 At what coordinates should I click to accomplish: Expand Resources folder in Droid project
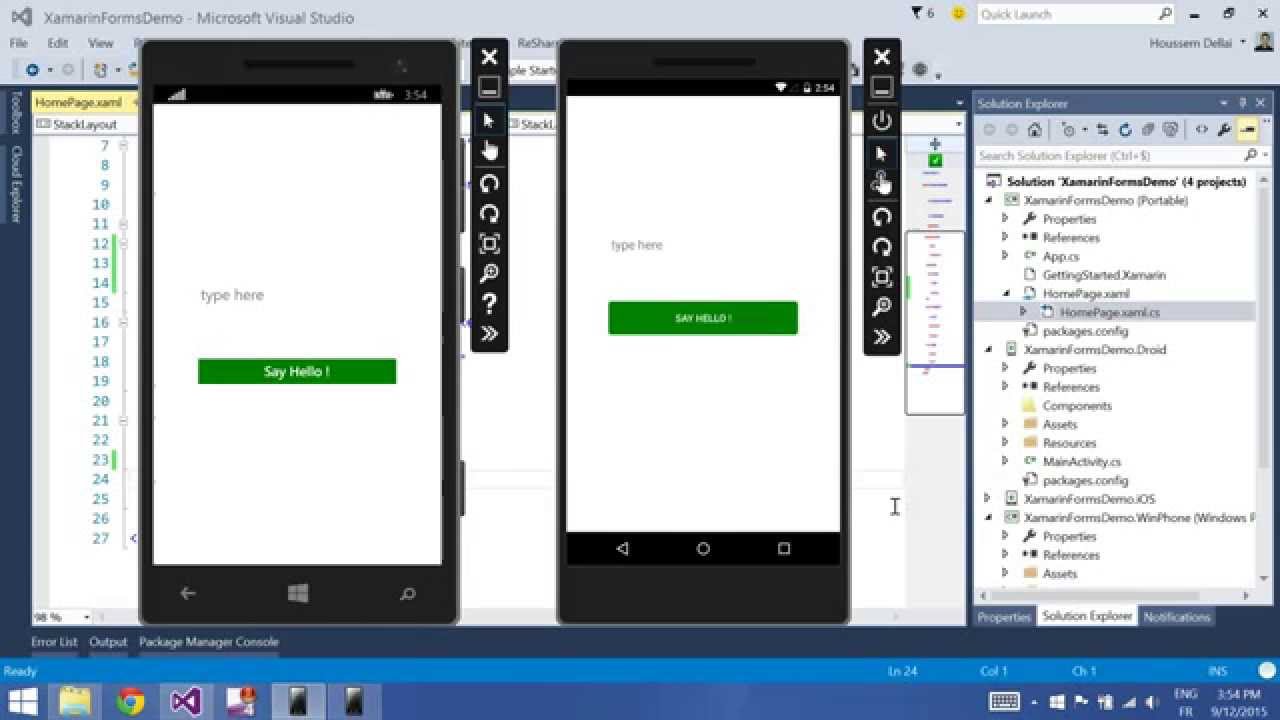click(x=1005, y=443)
